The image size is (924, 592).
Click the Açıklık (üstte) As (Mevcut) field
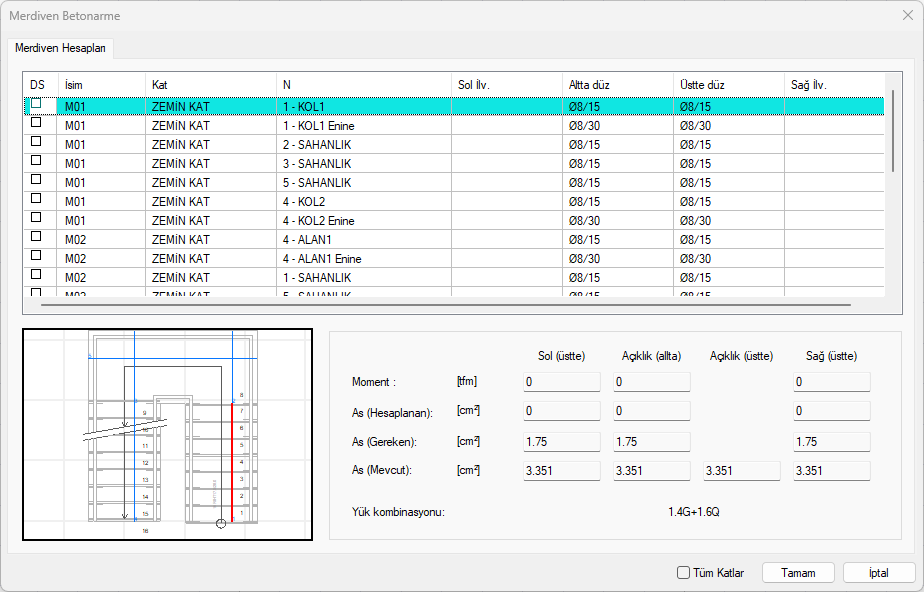point(742,471)
